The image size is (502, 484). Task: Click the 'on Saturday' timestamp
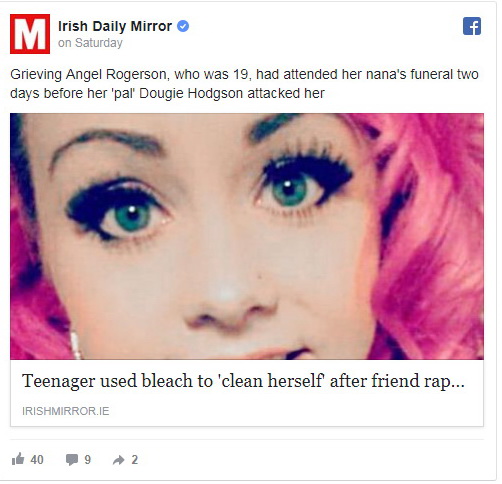click(90, 43)
